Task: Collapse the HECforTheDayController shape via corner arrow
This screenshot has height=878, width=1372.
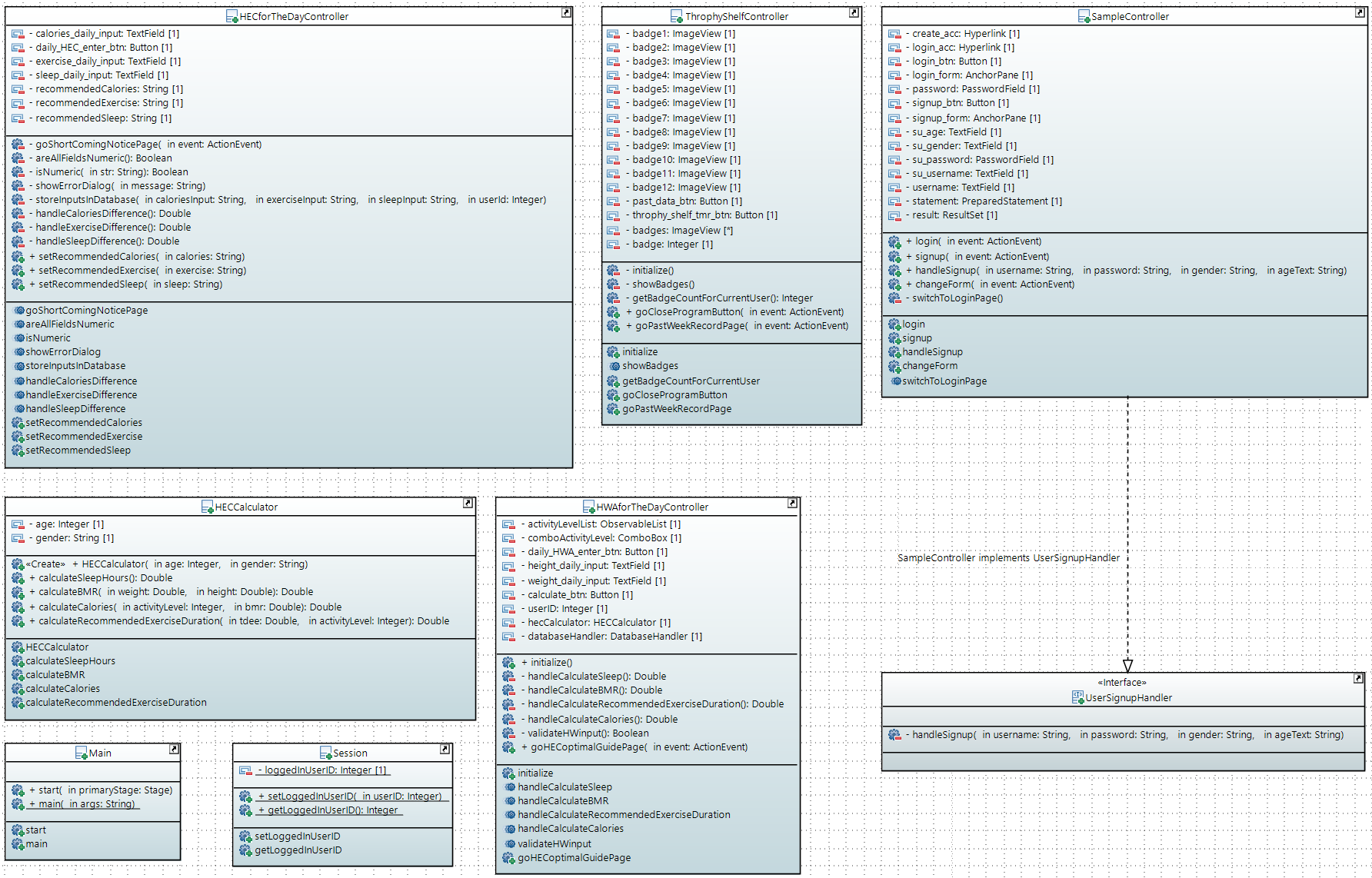Action: click(x=566, y=13)
